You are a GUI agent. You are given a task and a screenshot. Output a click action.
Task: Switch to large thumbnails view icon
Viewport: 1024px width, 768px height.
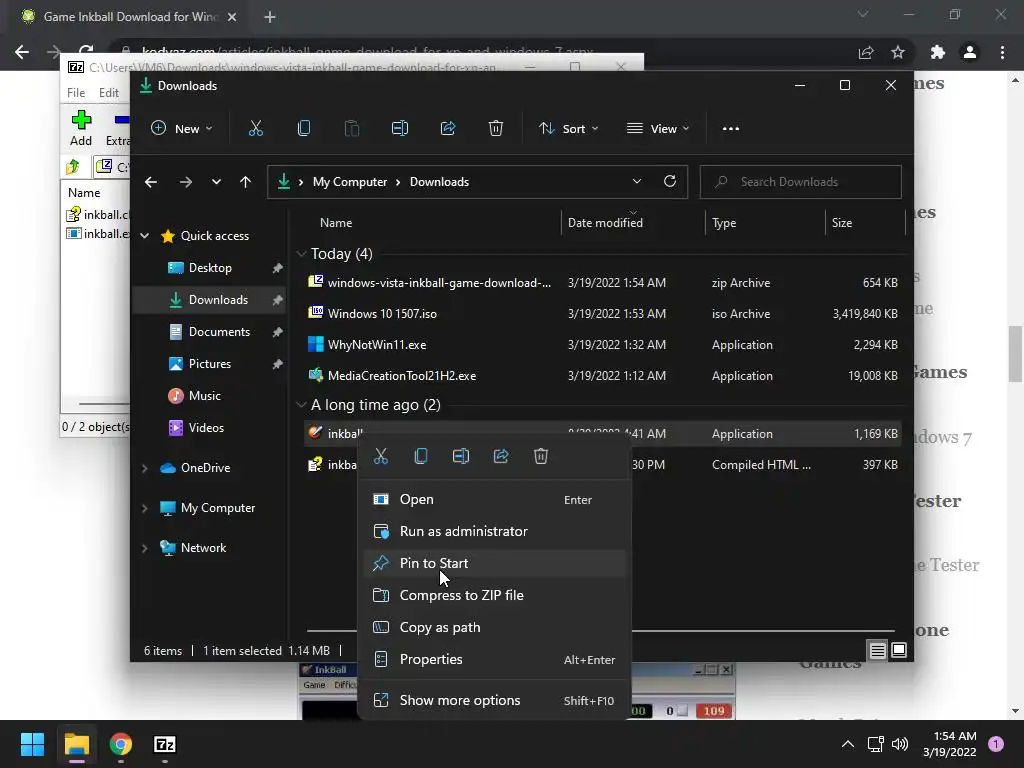tap(899, 650)
